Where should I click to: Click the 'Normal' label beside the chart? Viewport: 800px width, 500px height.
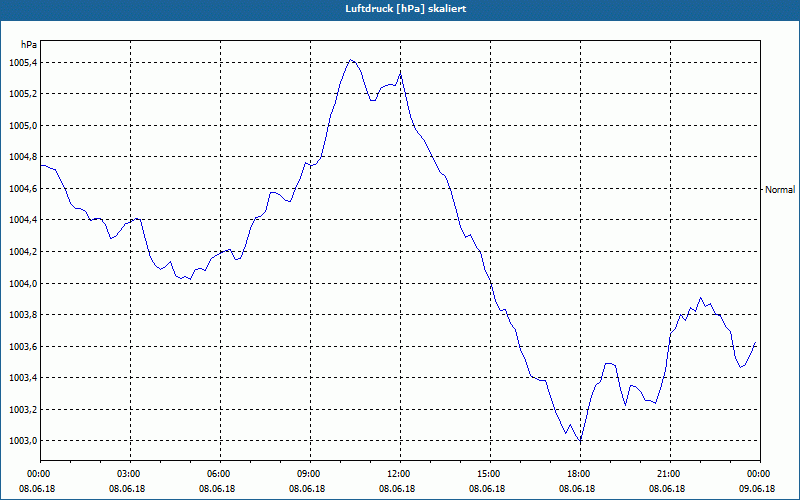(x=780, y=190)
